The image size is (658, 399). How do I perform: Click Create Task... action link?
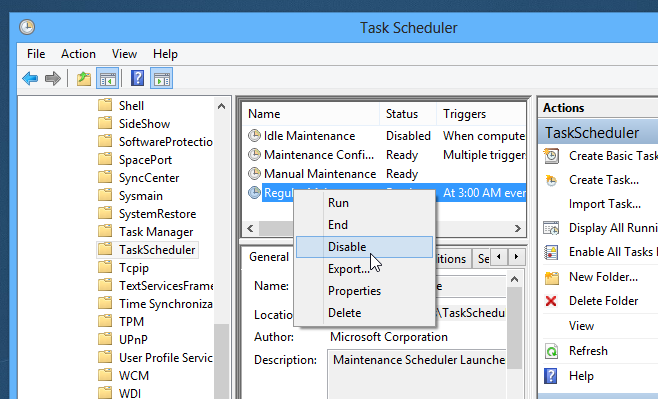pyautogui.click(x=604, y=180)
